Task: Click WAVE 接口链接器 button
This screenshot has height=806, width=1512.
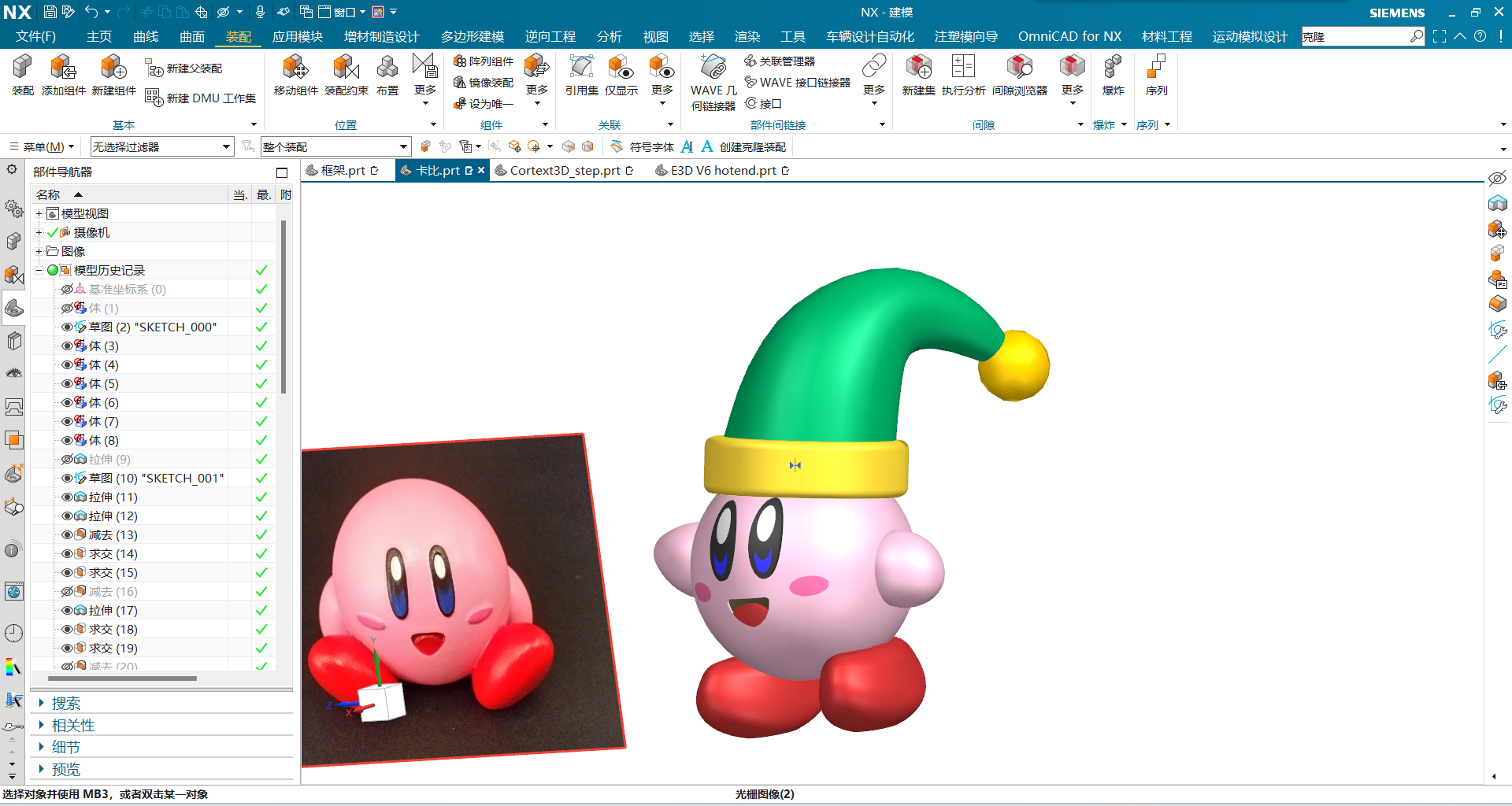Action: pyautogui.click(x=798, y=83)
